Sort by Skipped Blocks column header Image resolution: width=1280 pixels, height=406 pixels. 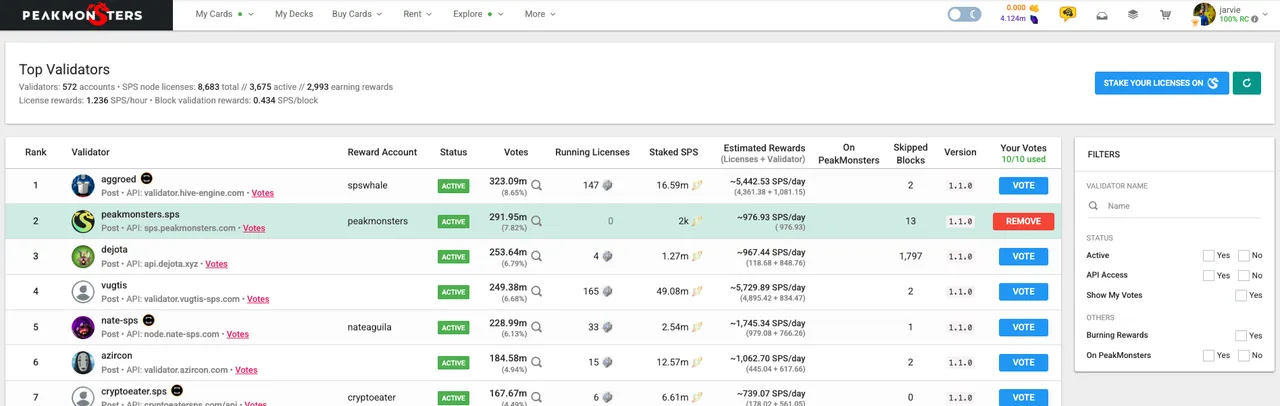coord(910,152)
